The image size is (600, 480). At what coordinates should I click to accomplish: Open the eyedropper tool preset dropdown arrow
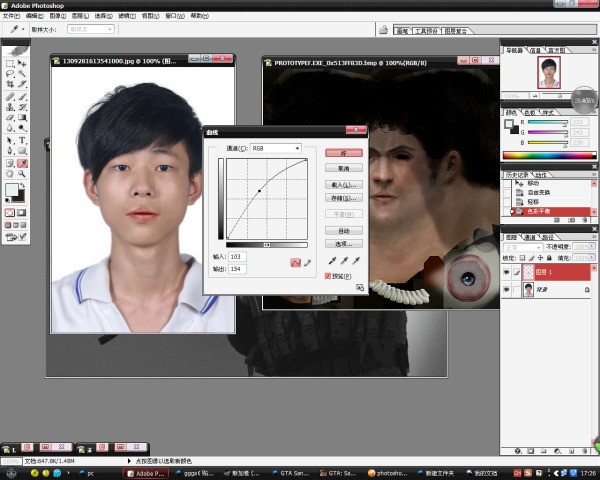tap(24, 29)
